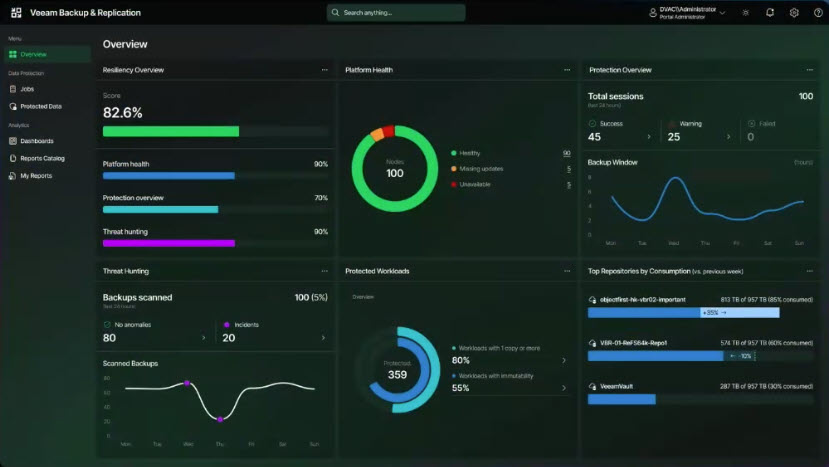
Task: Open Protected Workloads options menu
Action: [567, 271]
